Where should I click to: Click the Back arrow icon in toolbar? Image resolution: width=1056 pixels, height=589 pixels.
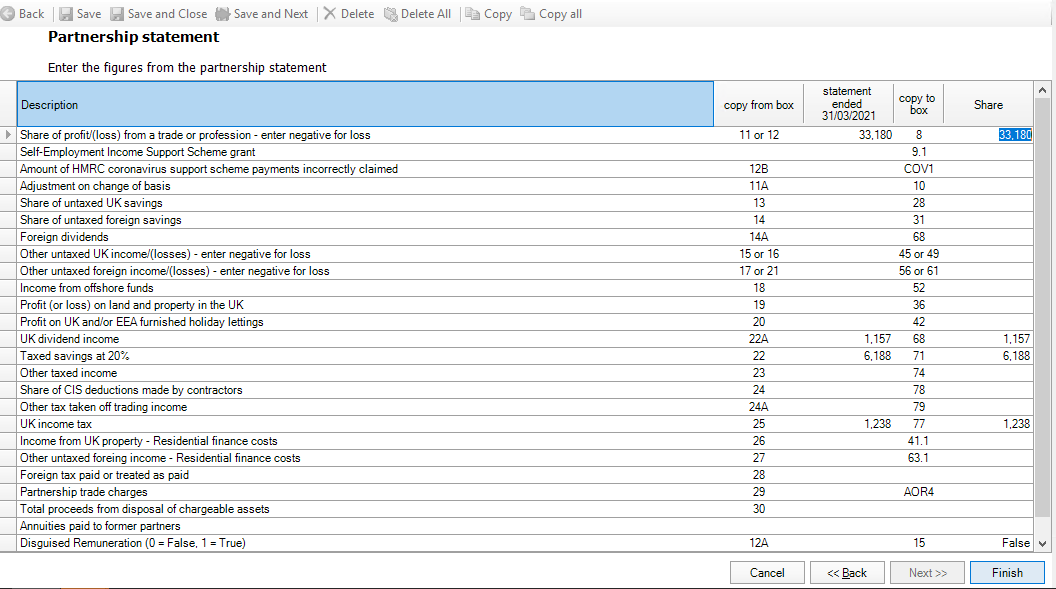(7, 13)
